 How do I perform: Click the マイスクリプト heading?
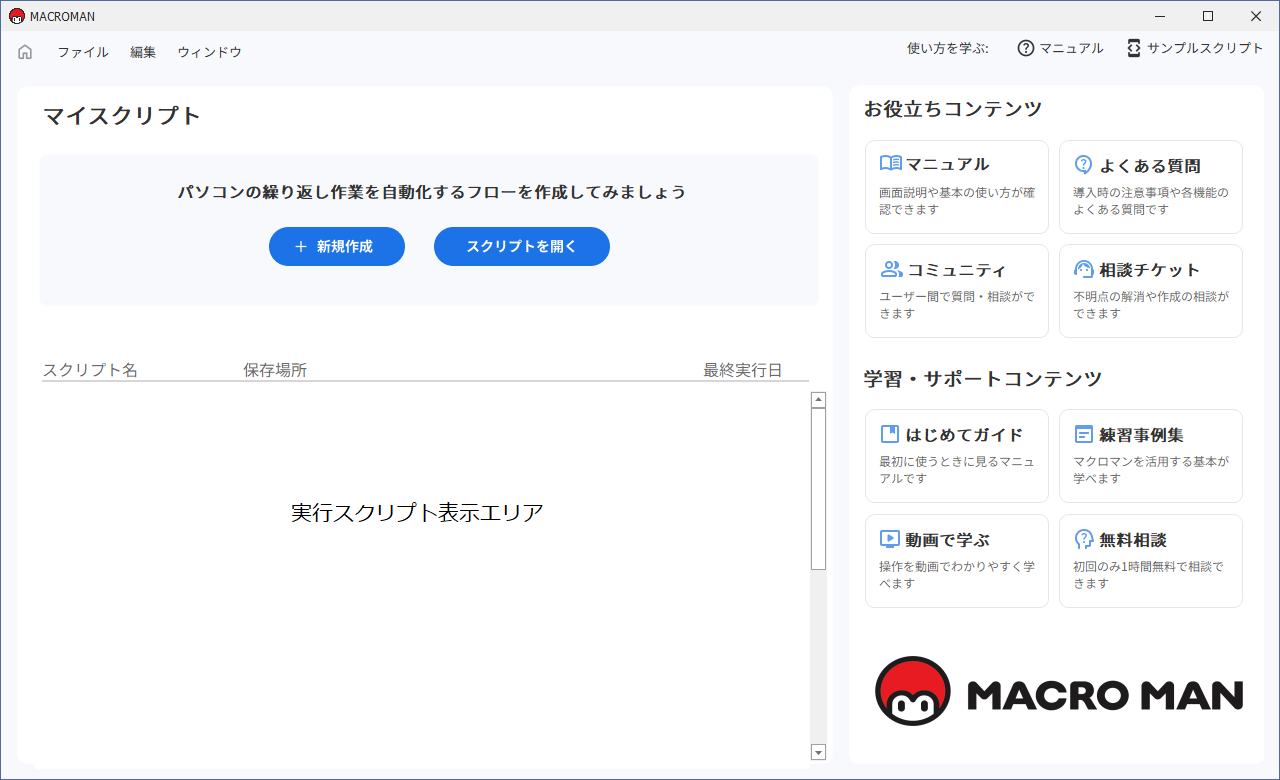[x=122, y=115]
